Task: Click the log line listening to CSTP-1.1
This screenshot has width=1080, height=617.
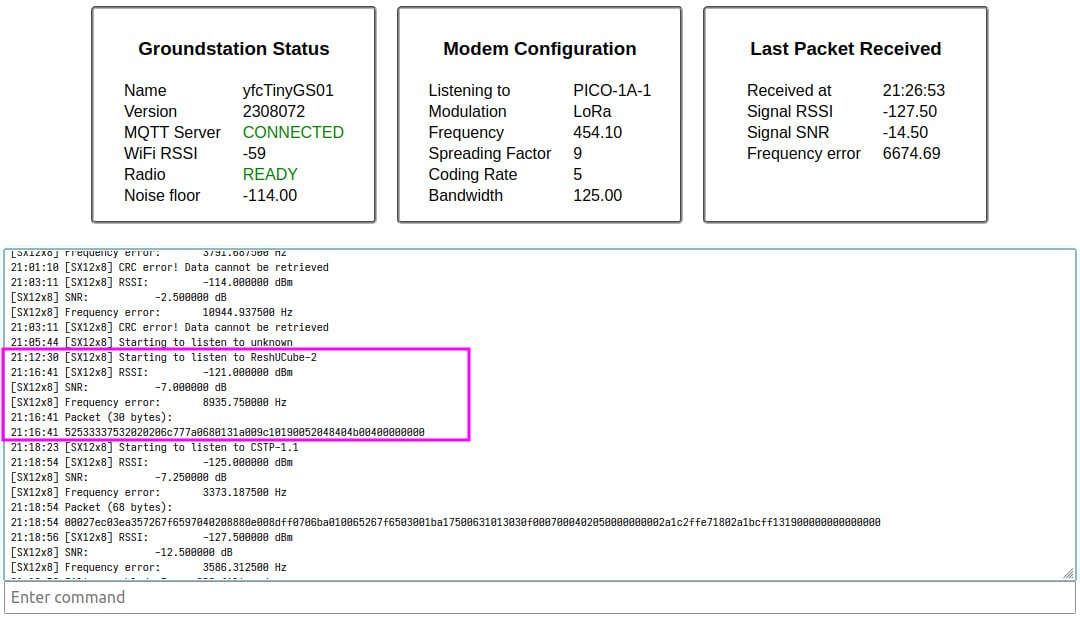Action: click(x=155, y=447)
